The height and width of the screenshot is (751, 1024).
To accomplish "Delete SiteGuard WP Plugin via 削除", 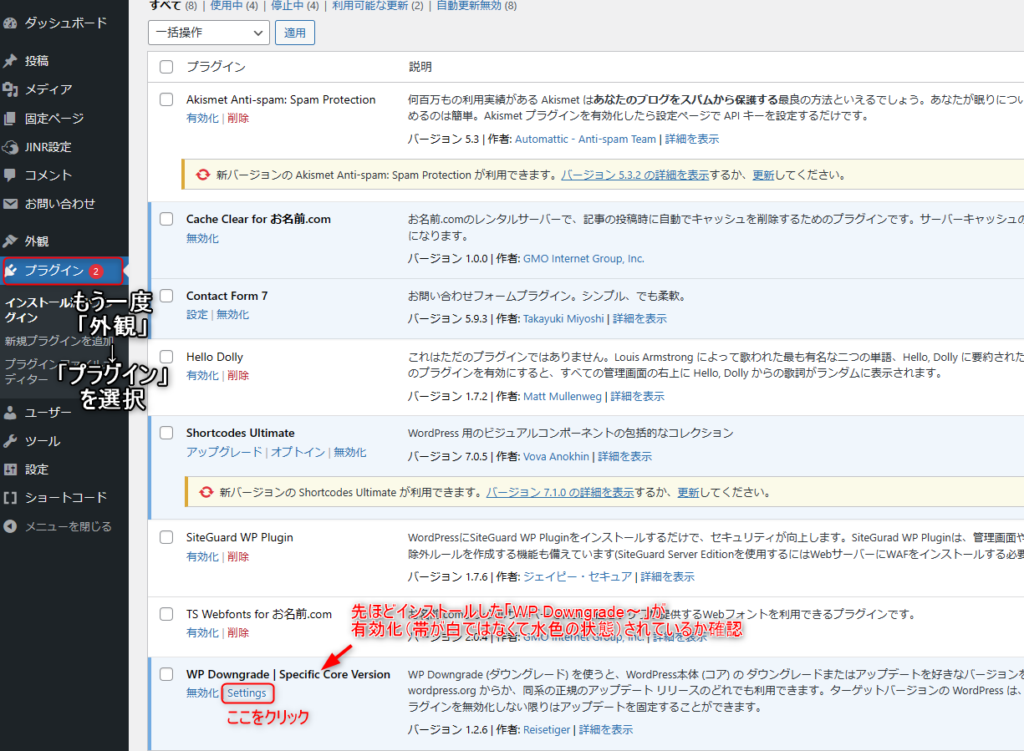I will [238, 556].
